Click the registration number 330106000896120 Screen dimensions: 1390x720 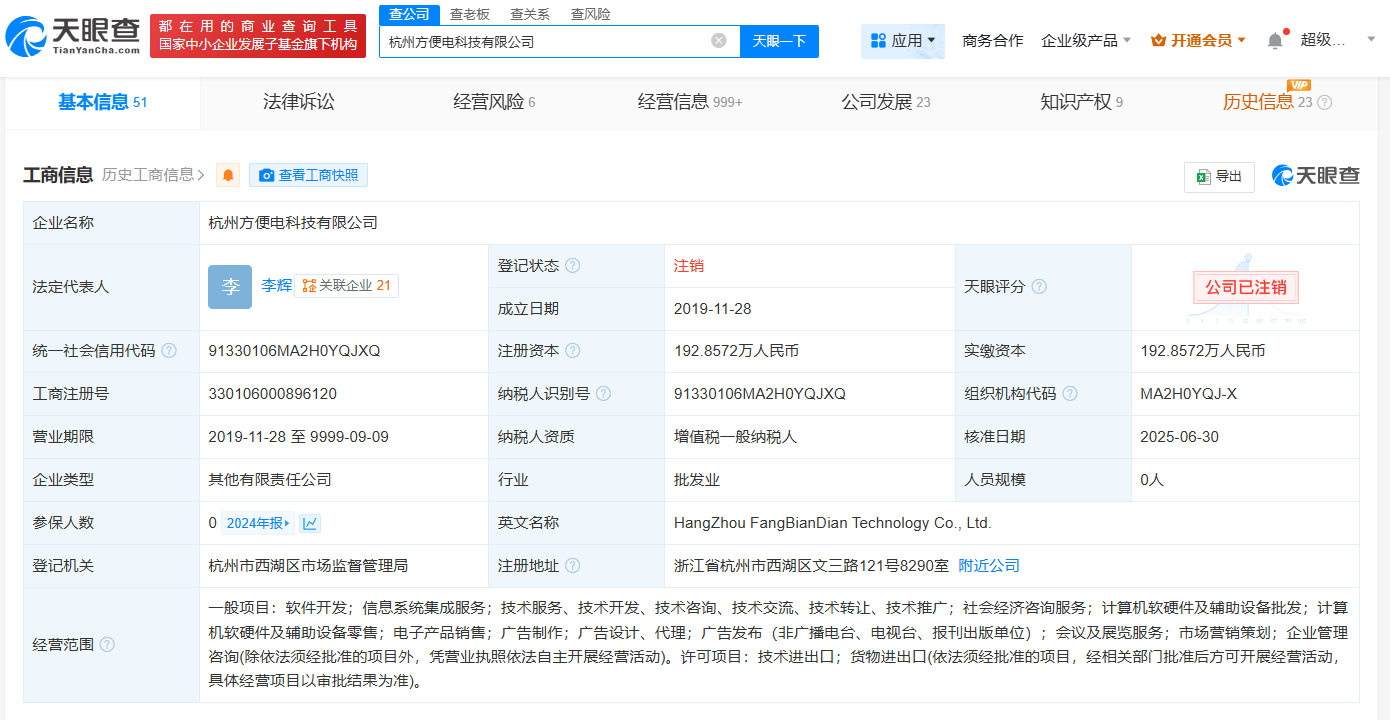(272, 394)
